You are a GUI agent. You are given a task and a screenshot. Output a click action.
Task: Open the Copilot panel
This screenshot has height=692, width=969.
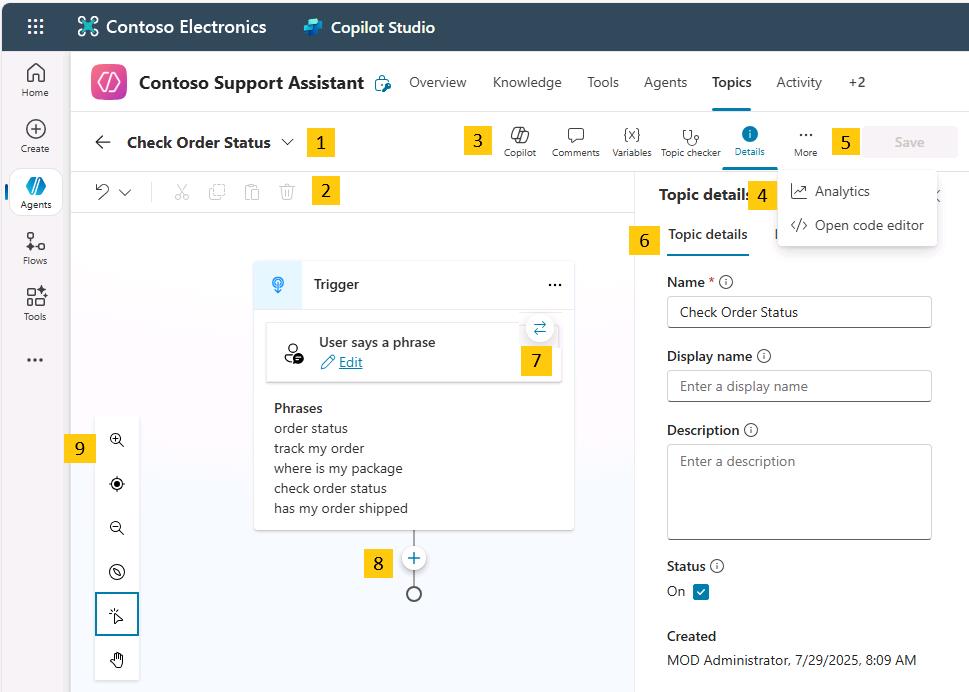pos(520,142)
